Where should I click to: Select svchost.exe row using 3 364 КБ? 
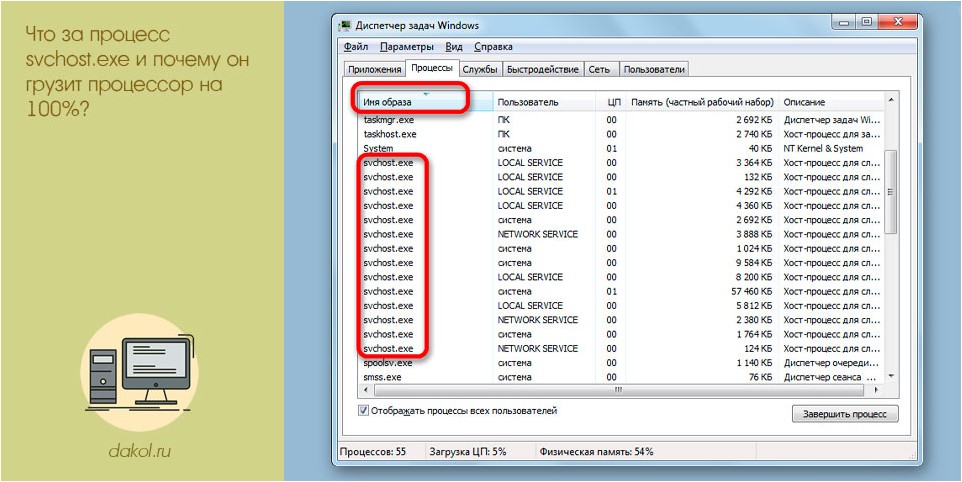point(621,163)
